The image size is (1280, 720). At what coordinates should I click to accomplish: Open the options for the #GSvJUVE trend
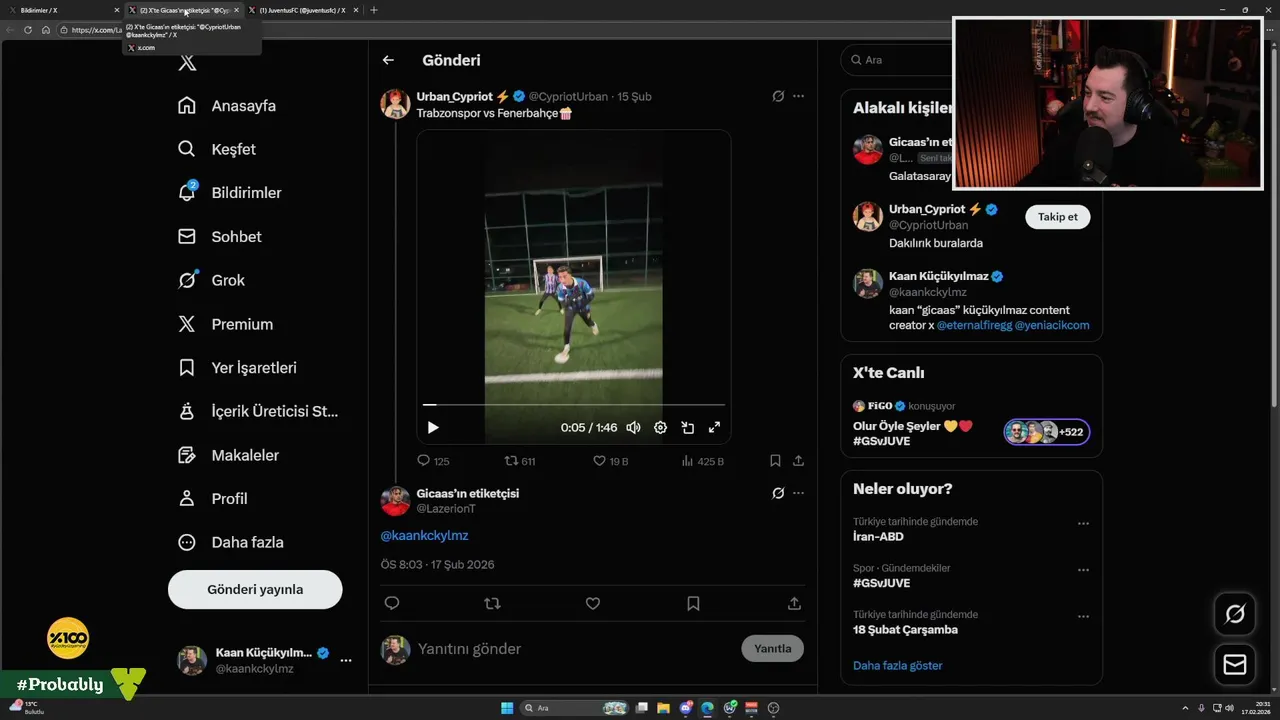coord(1083,570)
